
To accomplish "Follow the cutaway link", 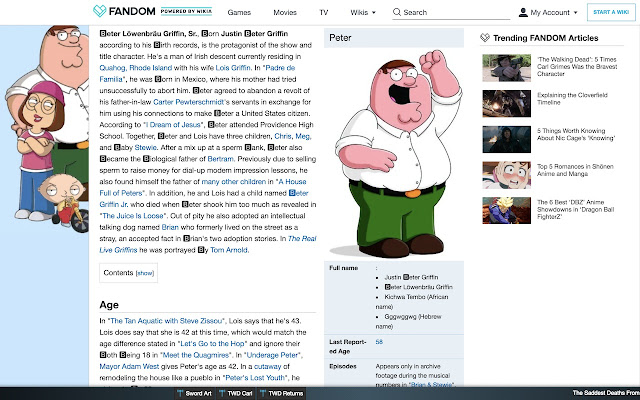I will coord(267,367).
